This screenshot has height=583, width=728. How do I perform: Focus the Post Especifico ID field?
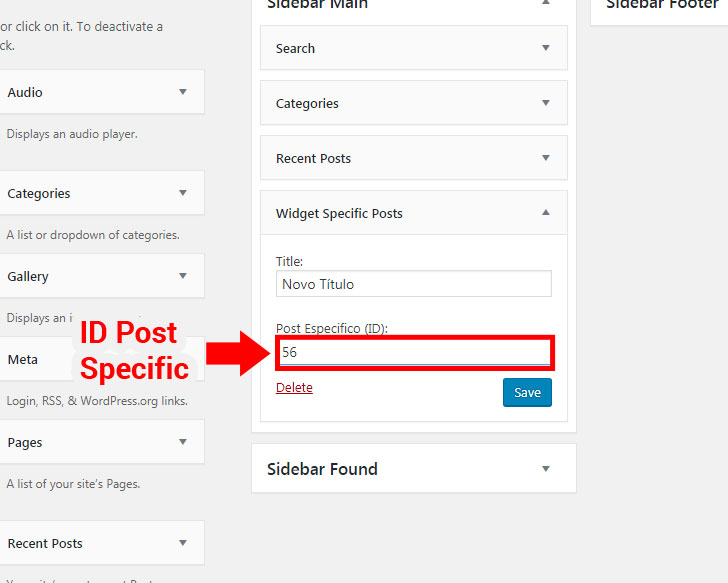click(415, 352)
